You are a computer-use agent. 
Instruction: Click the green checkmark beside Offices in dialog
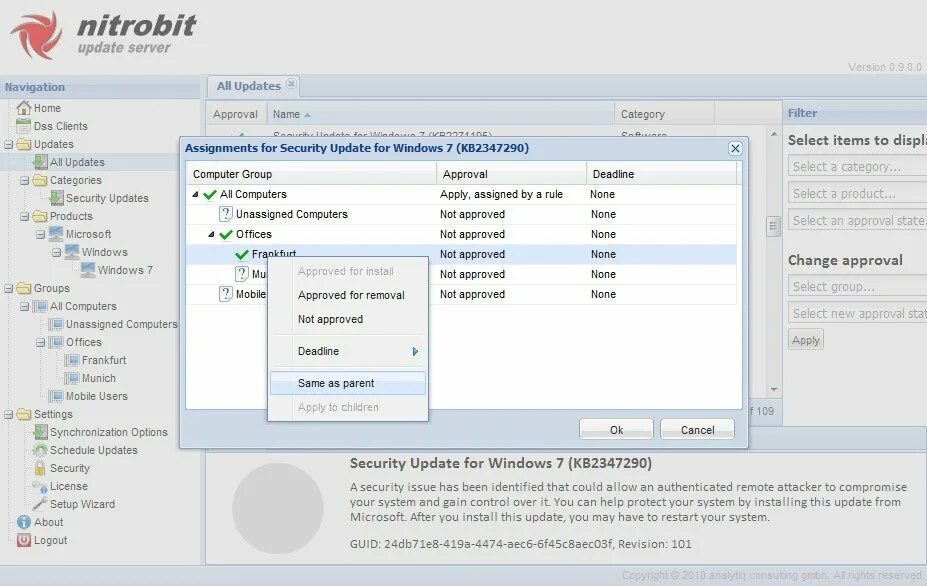click(226, 235)
